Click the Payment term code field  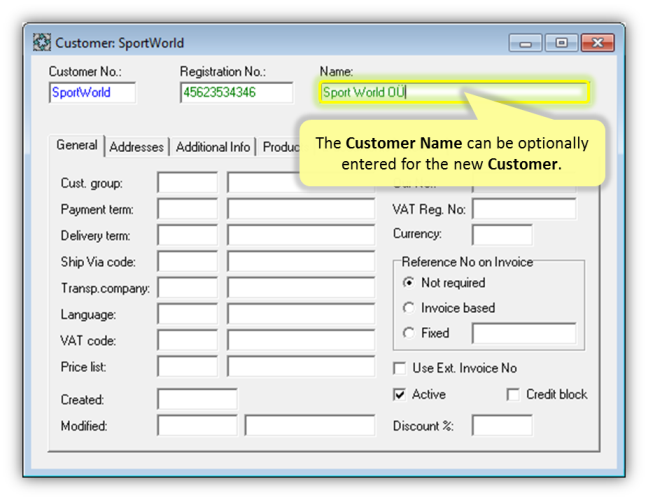pyautogui.click(x=187, y=209)
